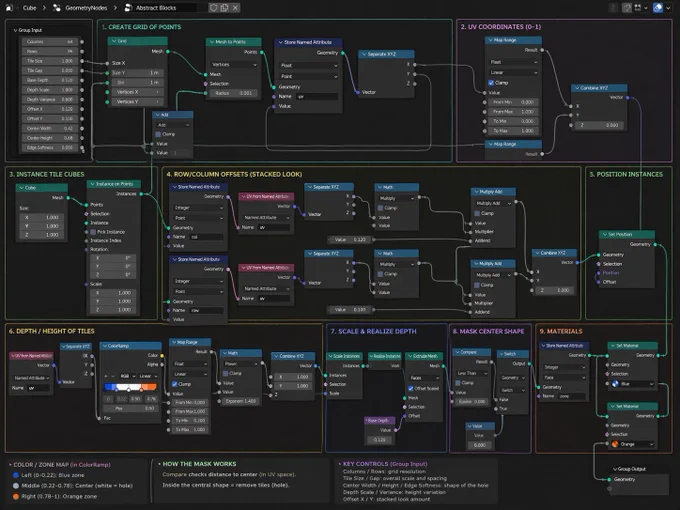Uncheck Clamp in Depth section Map Range
This screenshot has height=510, width=680.
[174, 384]
